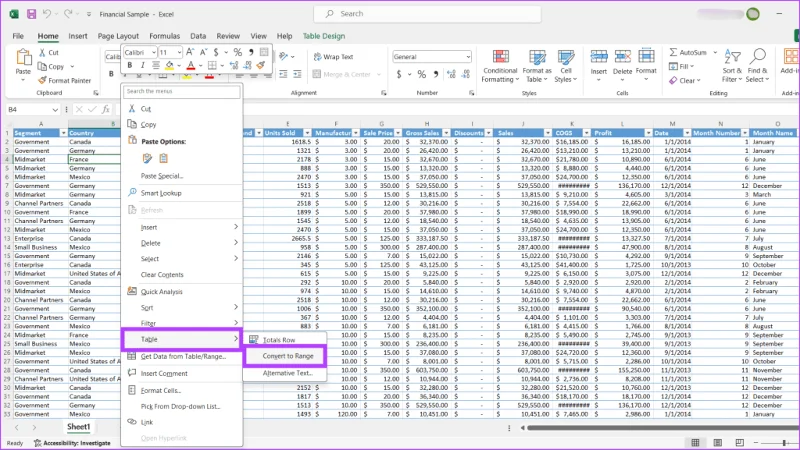Click Paste Special in context menu
The image size is (800, 450).
182,176
